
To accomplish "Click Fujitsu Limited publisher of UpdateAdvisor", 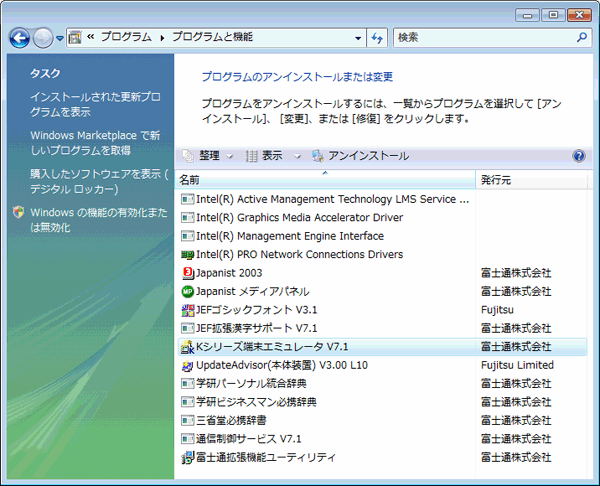I will pyautogui.click(x=517, y=365).
